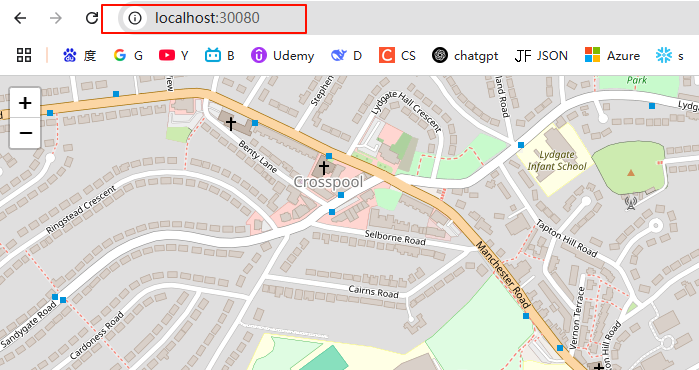
Task: Click the Lydgate Hall Crescent label
Action: pyautogui.click(x=406, y=111)
